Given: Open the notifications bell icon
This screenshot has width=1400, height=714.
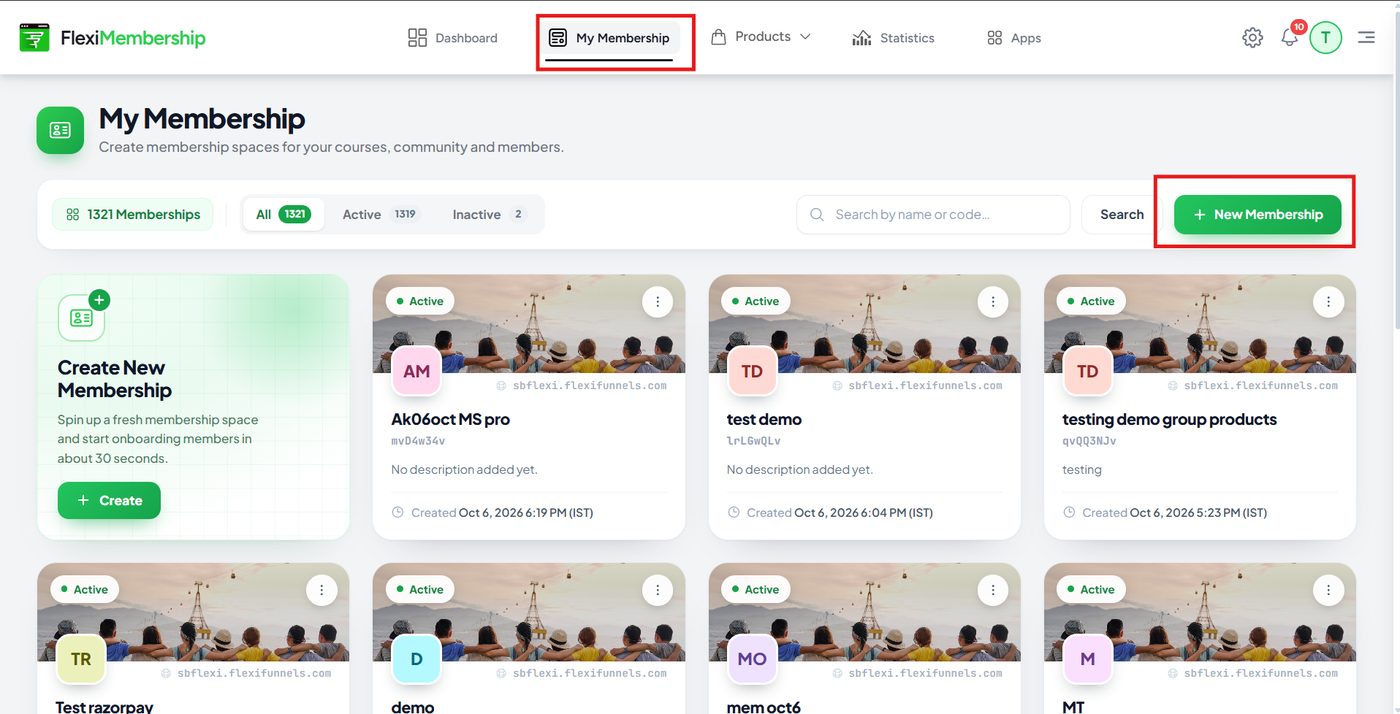Looking at the screenshot, I should [1290, 38].
